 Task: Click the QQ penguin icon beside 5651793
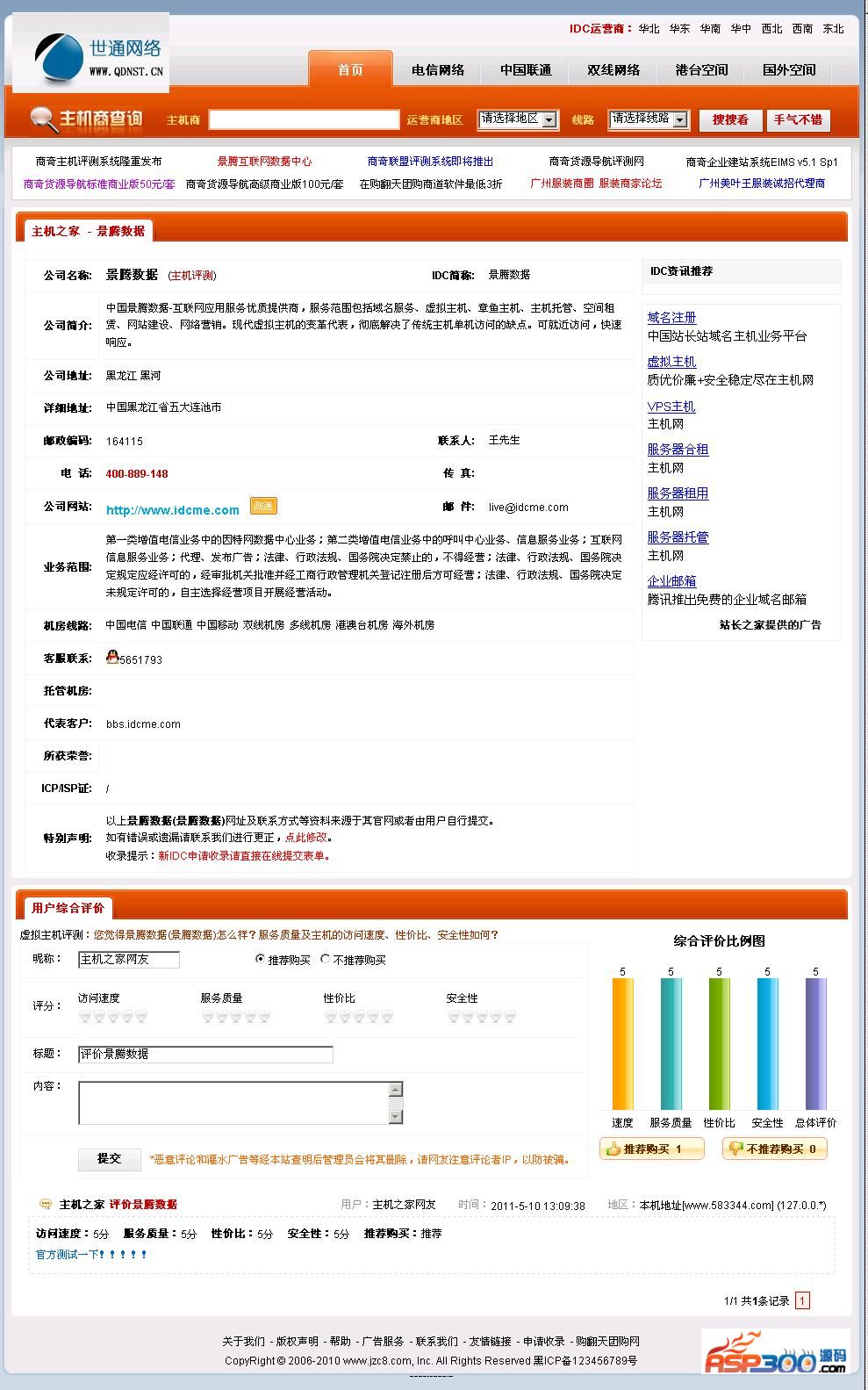tap(112, 657)
